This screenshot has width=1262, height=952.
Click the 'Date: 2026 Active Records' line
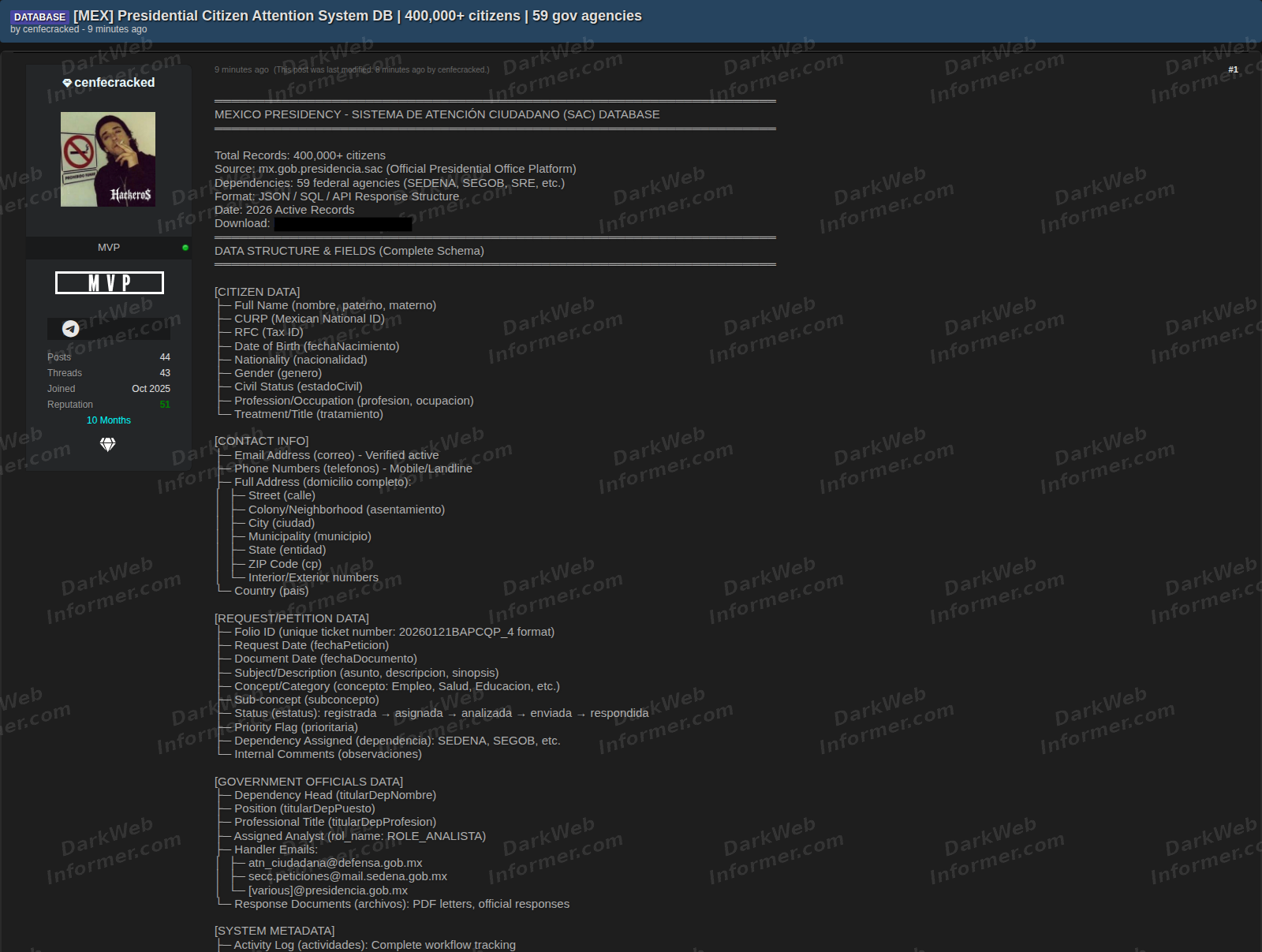tap(284, 210)
